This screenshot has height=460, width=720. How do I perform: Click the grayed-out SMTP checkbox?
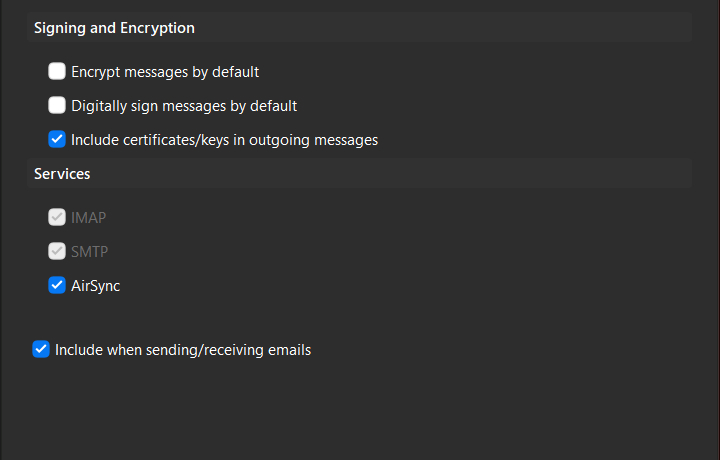click(57, 252)
